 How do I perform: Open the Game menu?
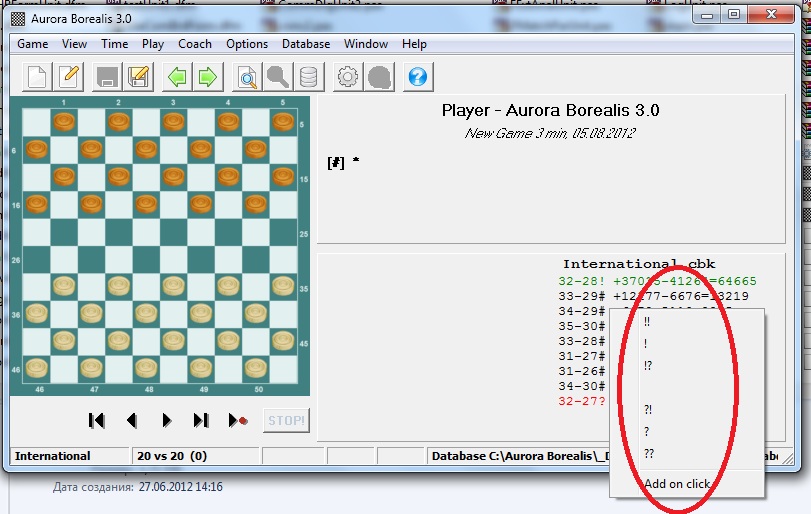(33, 44)
